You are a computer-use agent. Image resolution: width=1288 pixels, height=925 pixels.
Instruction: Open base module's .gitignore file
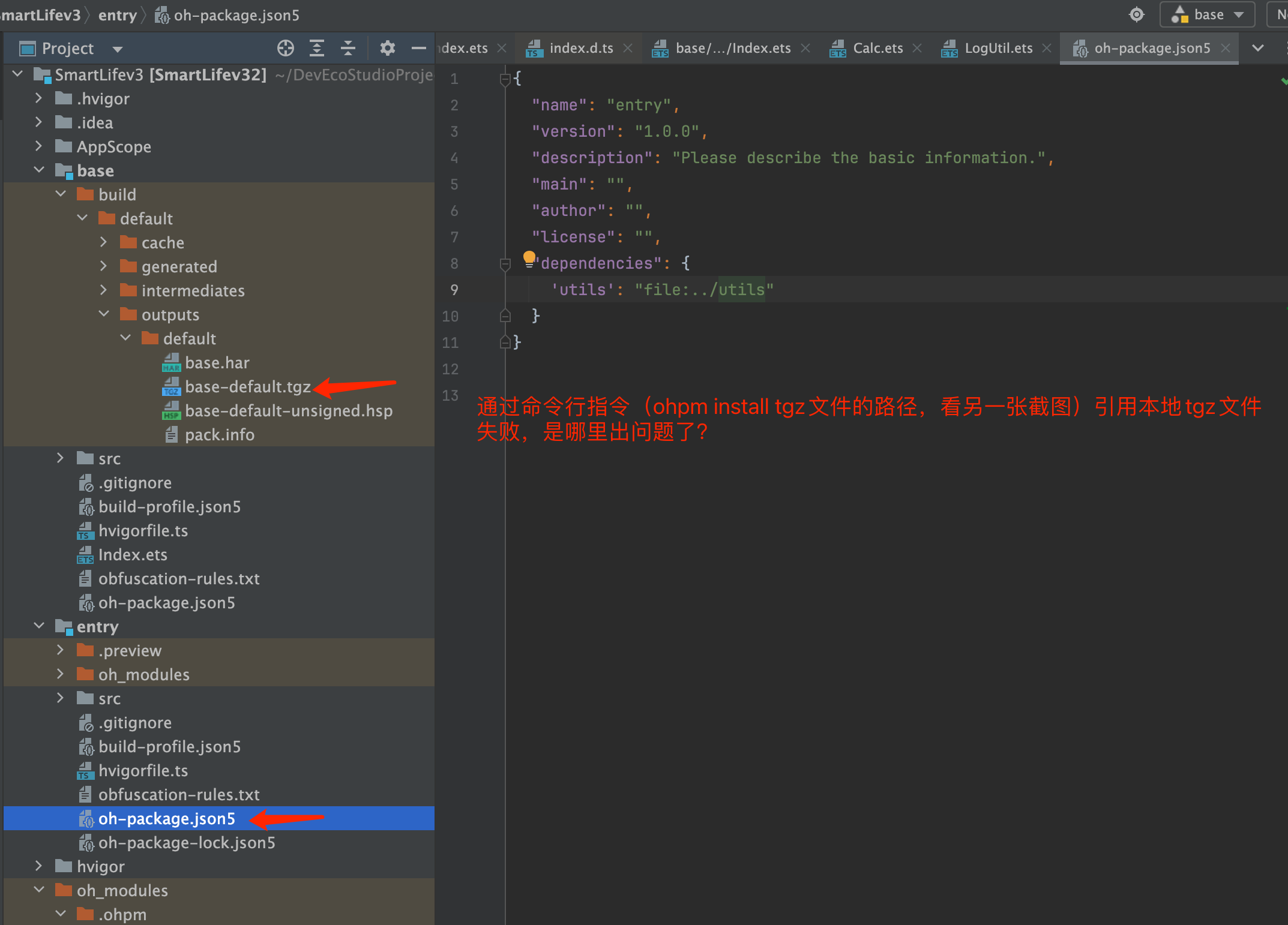(125, 482)
